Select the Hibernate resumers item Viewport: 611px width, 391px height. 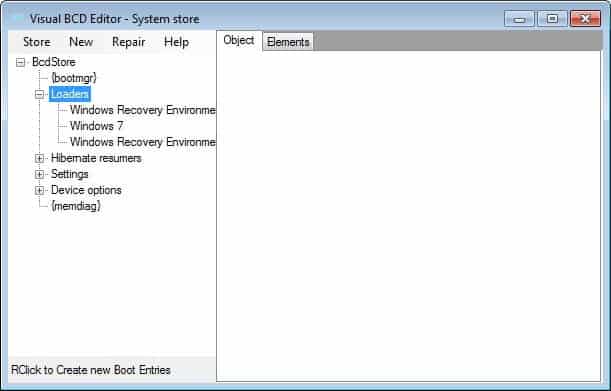pyautogui.click(x=96, y=158)
